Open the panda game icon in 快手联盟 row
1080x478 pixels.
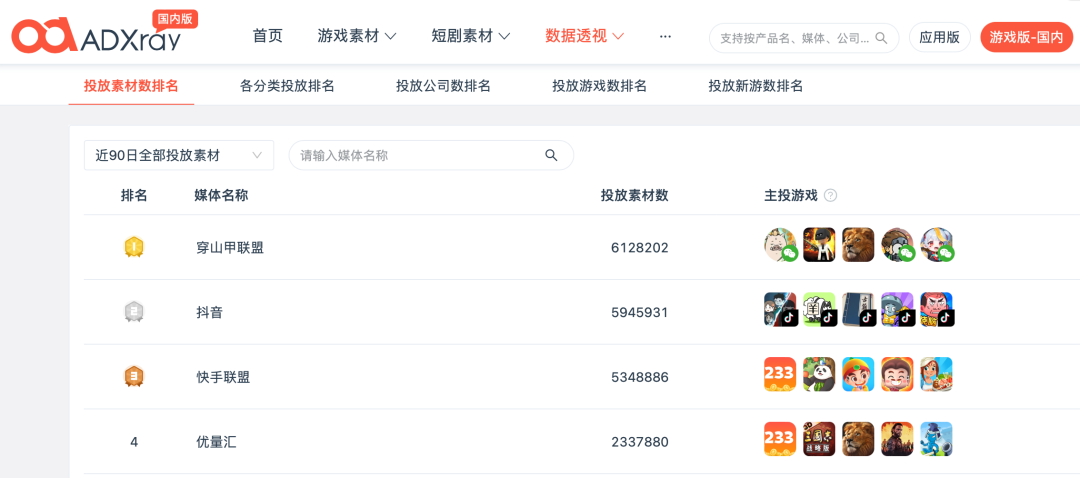(x=819, y=374)
